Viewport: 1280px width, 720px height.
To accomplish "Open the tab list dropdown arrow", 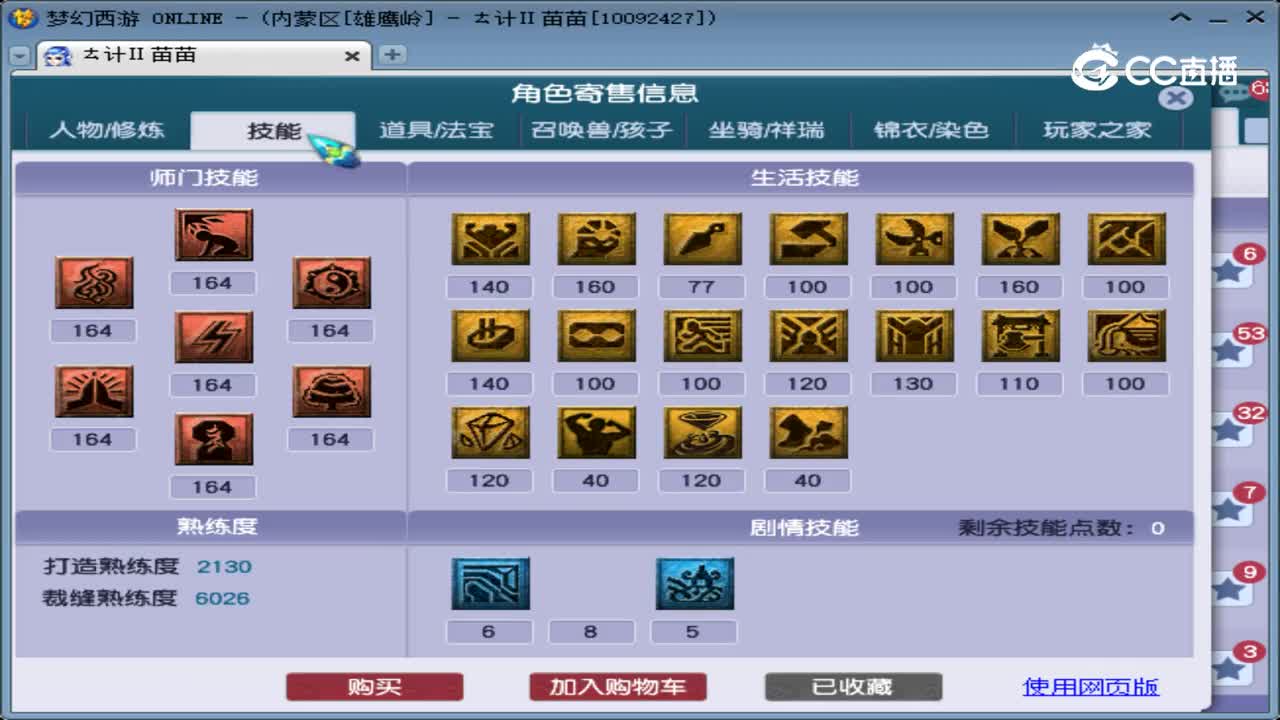I will (20, 56).
